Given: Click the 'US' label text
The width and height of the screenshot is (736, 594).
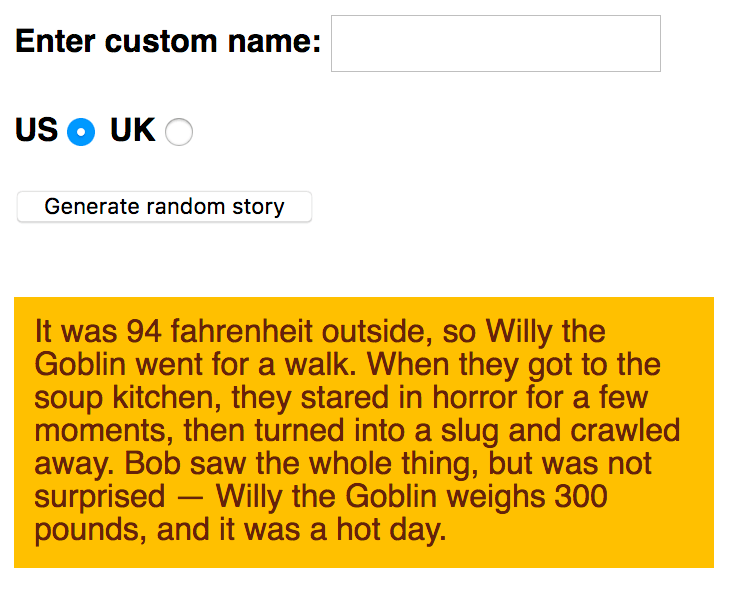Looking at the screenshot, I should (x=37, y=130).
